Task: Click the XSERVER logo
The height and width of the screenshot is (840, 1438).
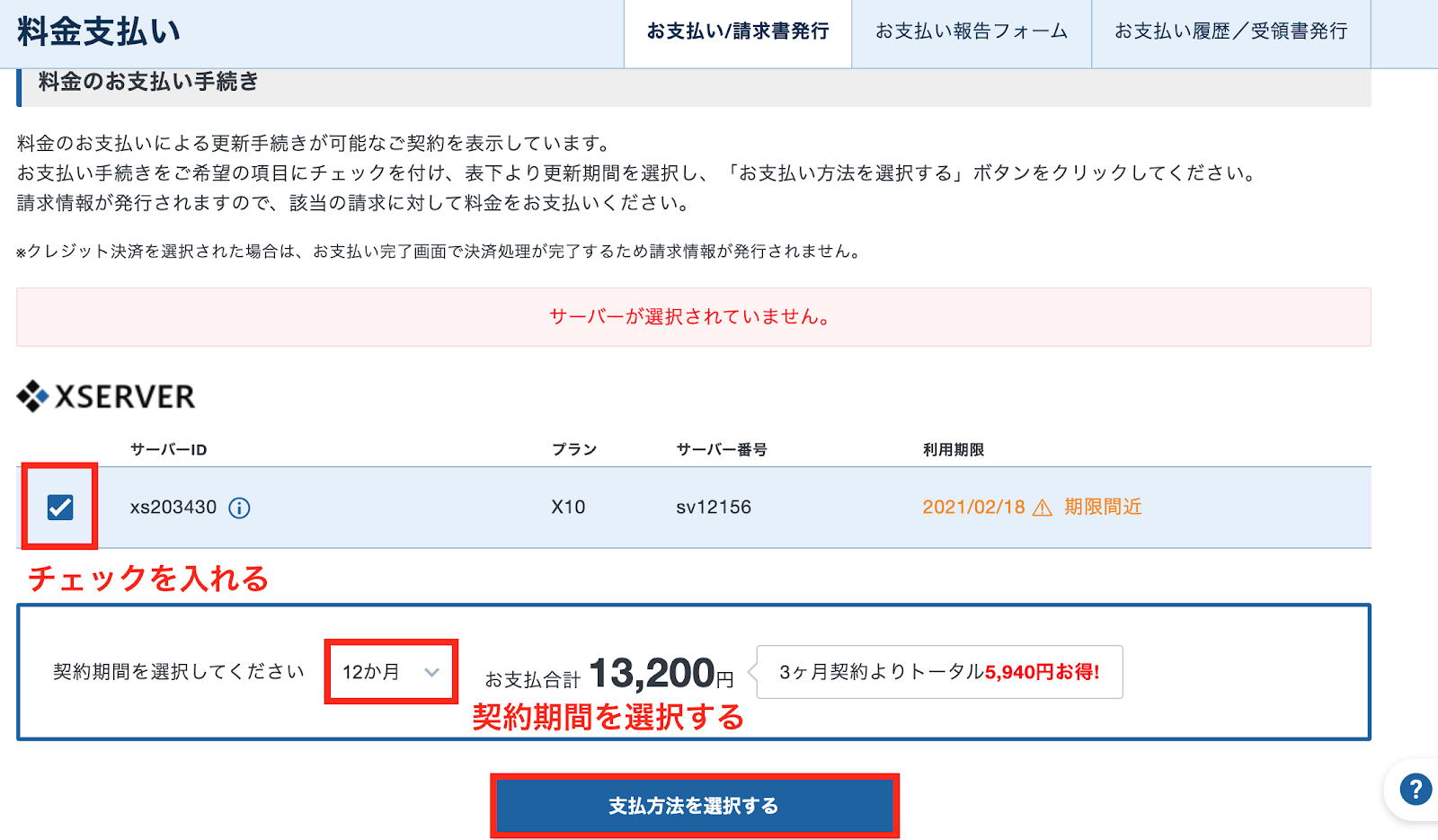Action: pos(106,396)
